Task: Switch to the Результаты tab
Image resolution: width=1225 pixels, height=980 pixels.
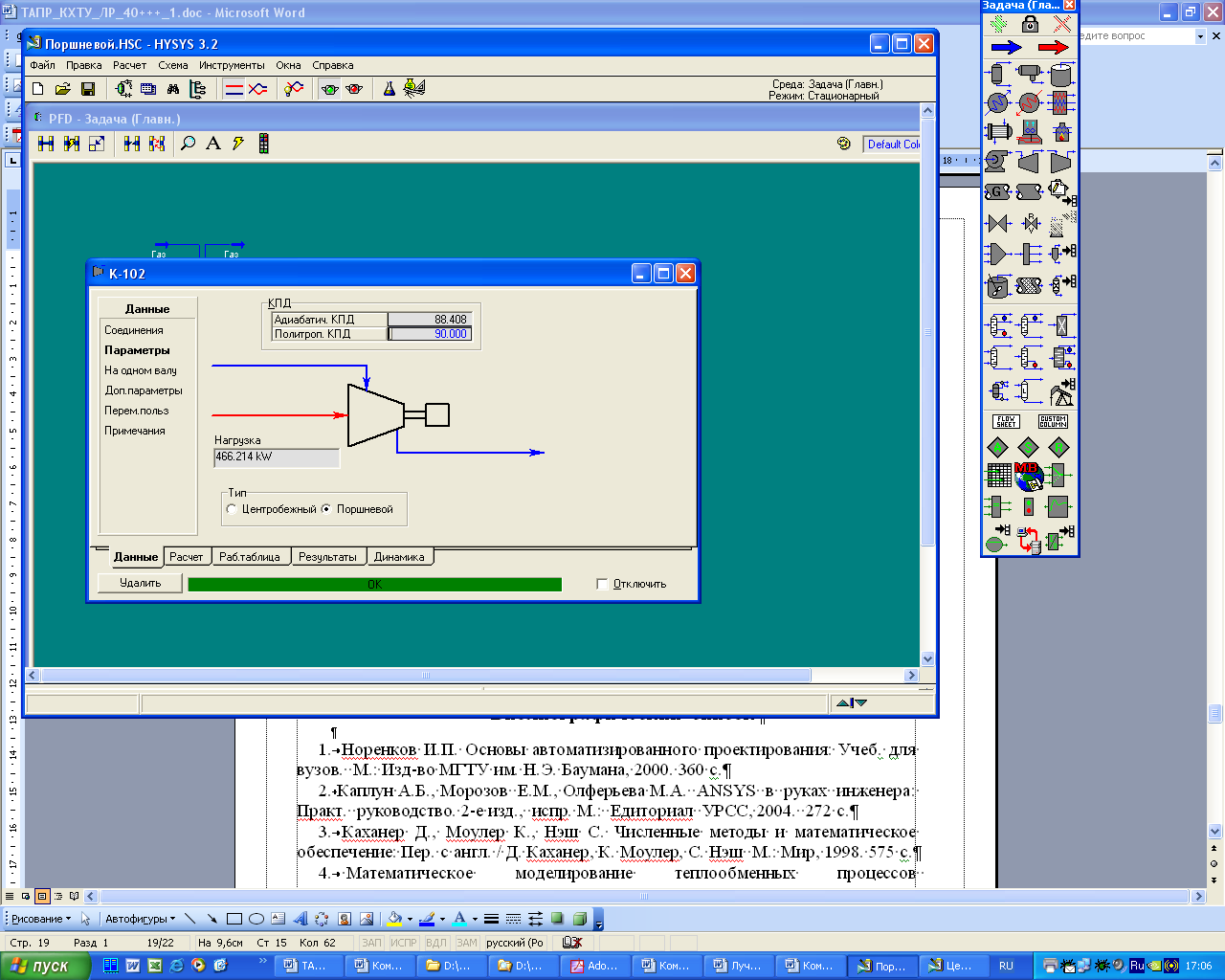Action: click(327, 557)
